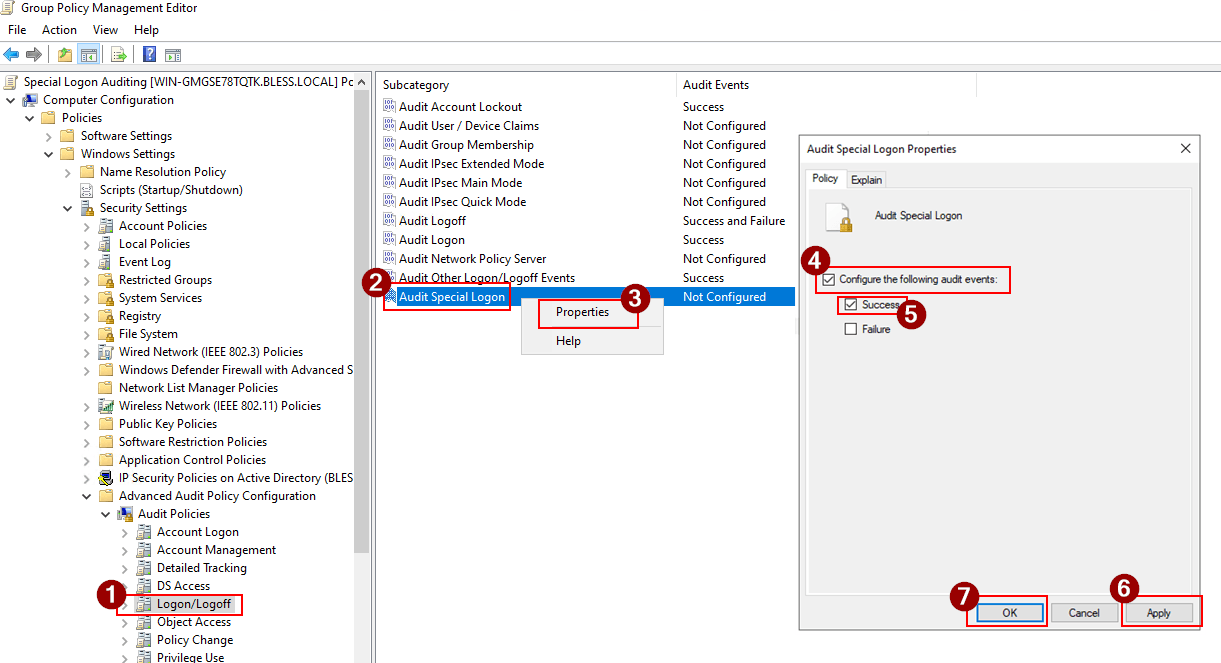This screenshot has height=663, width=1221.
Task: Click the Audit Account Lockout row icon
Action: (x=390, y=107)
